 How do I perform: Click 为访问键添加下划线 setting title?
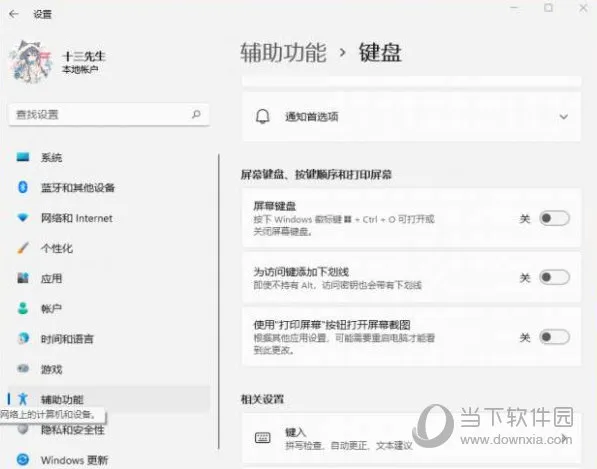pos(301,272)
